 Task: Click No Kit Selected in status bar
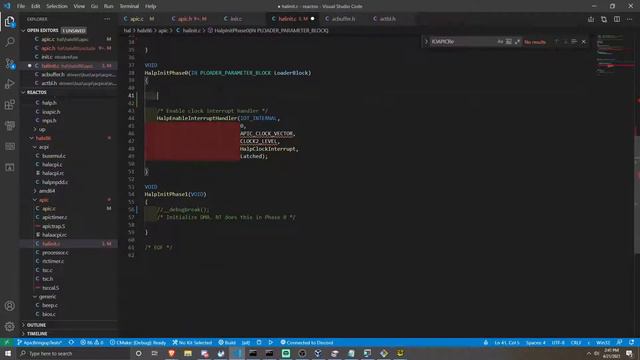[x=192, y=342]
